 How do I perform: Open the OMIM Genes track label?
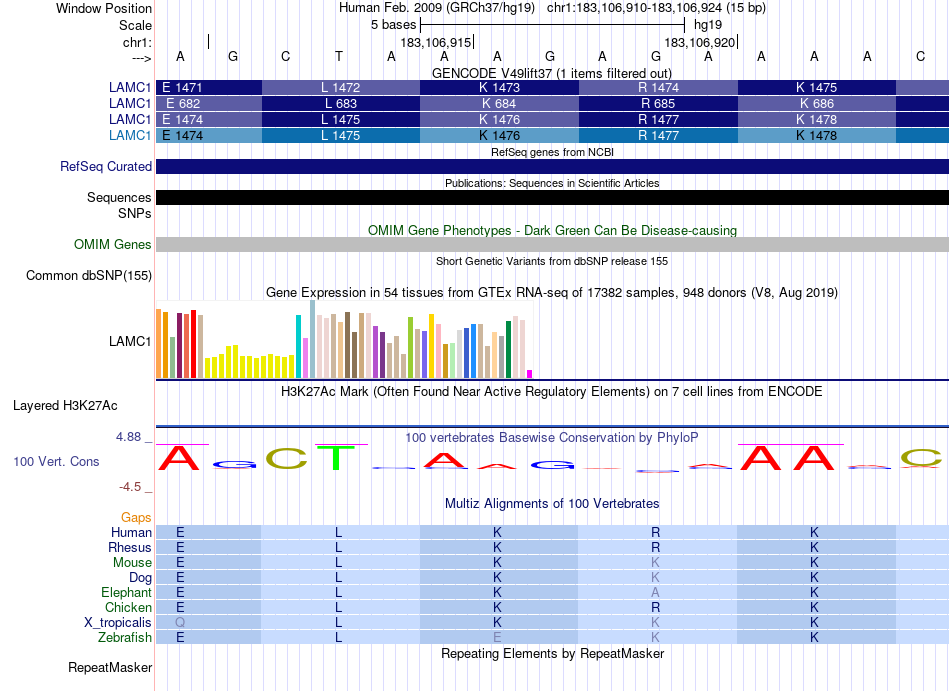click(x=113, y=245)
